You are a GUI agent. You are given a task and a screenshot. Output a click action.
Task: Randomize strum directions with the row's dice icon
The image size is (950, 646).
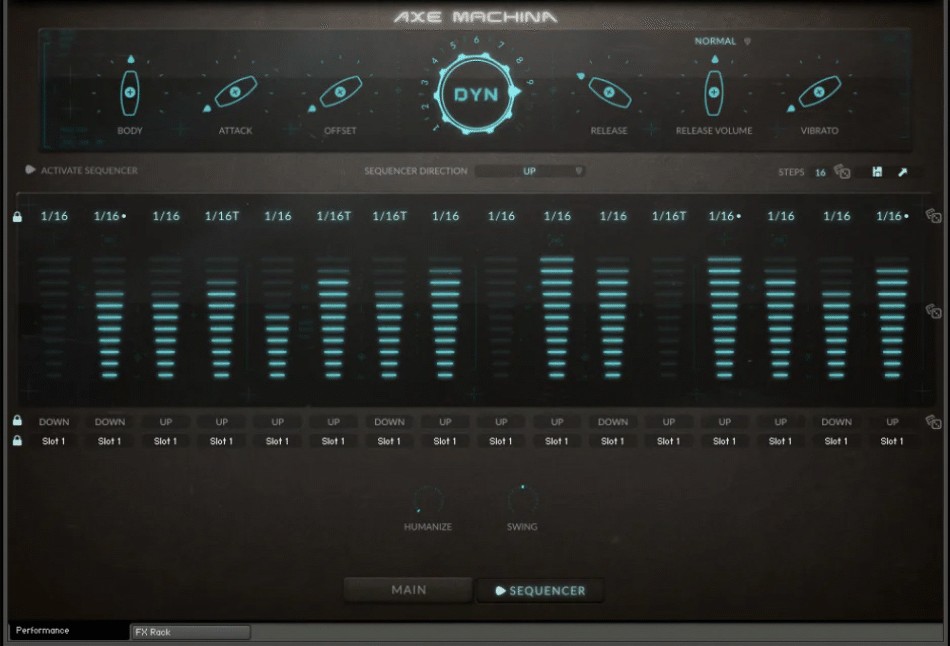tap(933, 422)
